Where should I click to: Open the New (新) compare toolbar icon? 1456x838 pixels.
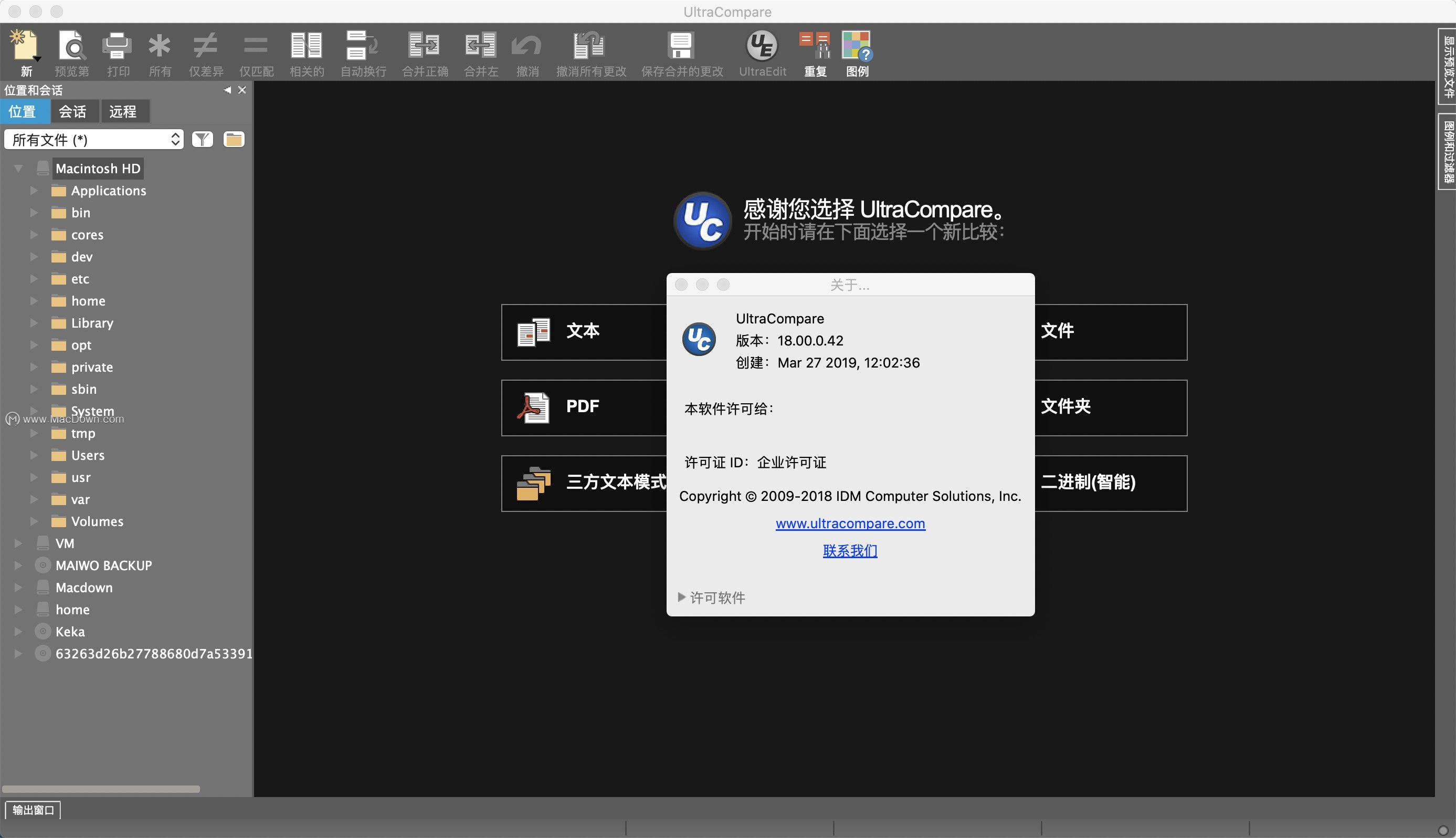(25, 46)
